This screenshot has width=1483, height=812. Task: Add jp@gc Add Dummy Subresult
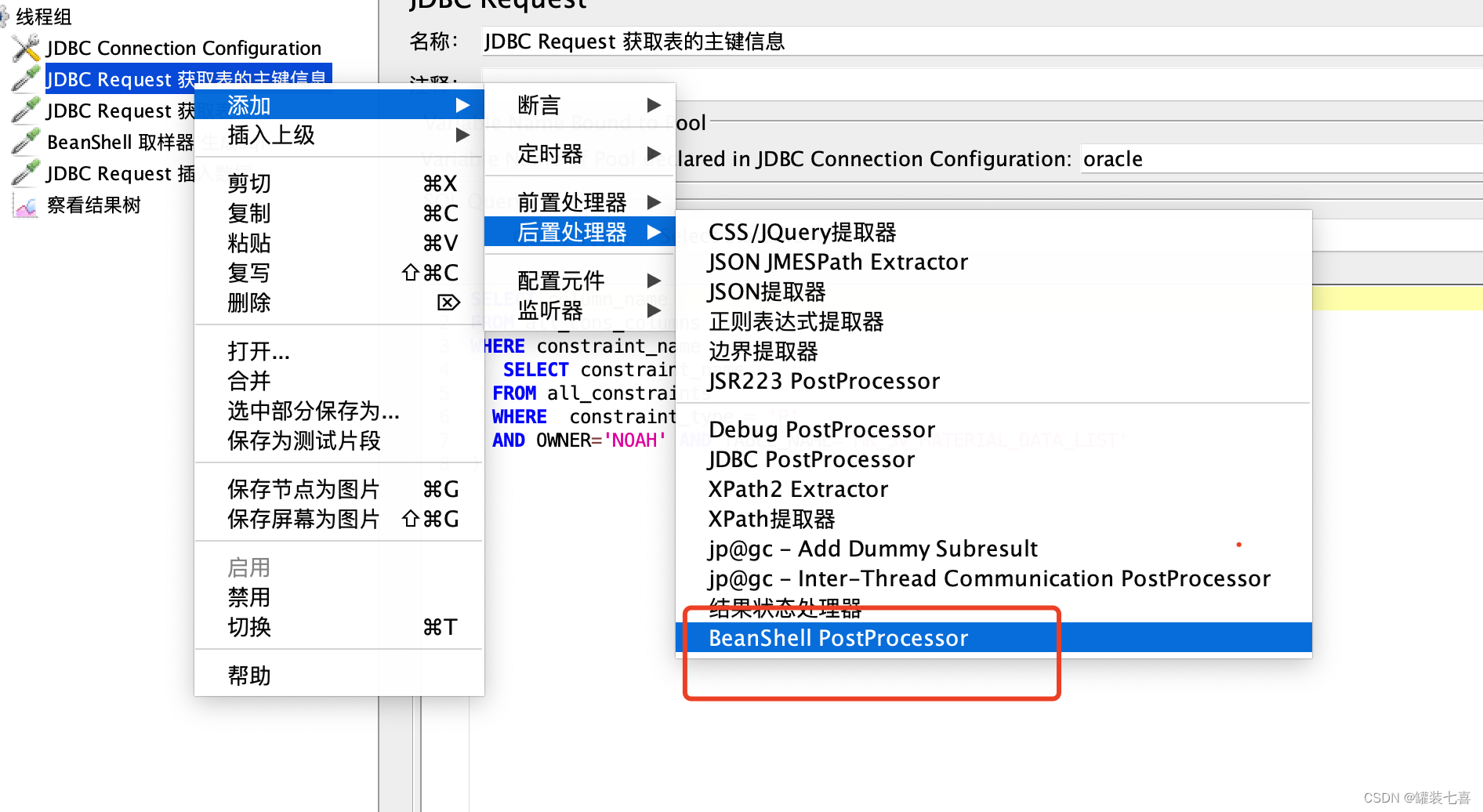[994, 549]
